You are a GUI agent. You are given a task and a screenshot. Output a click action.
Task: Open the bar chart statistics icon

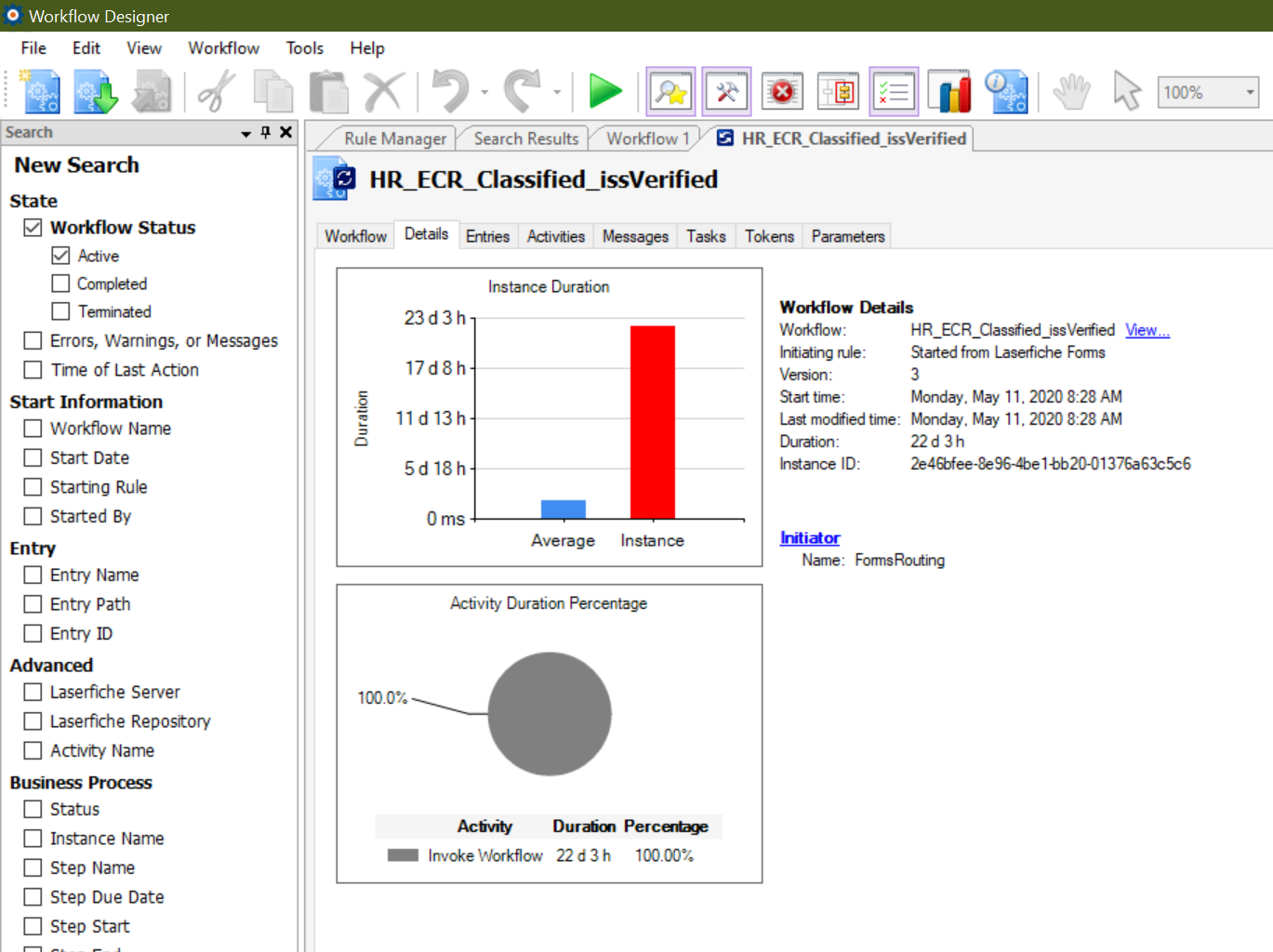(949, 92)
